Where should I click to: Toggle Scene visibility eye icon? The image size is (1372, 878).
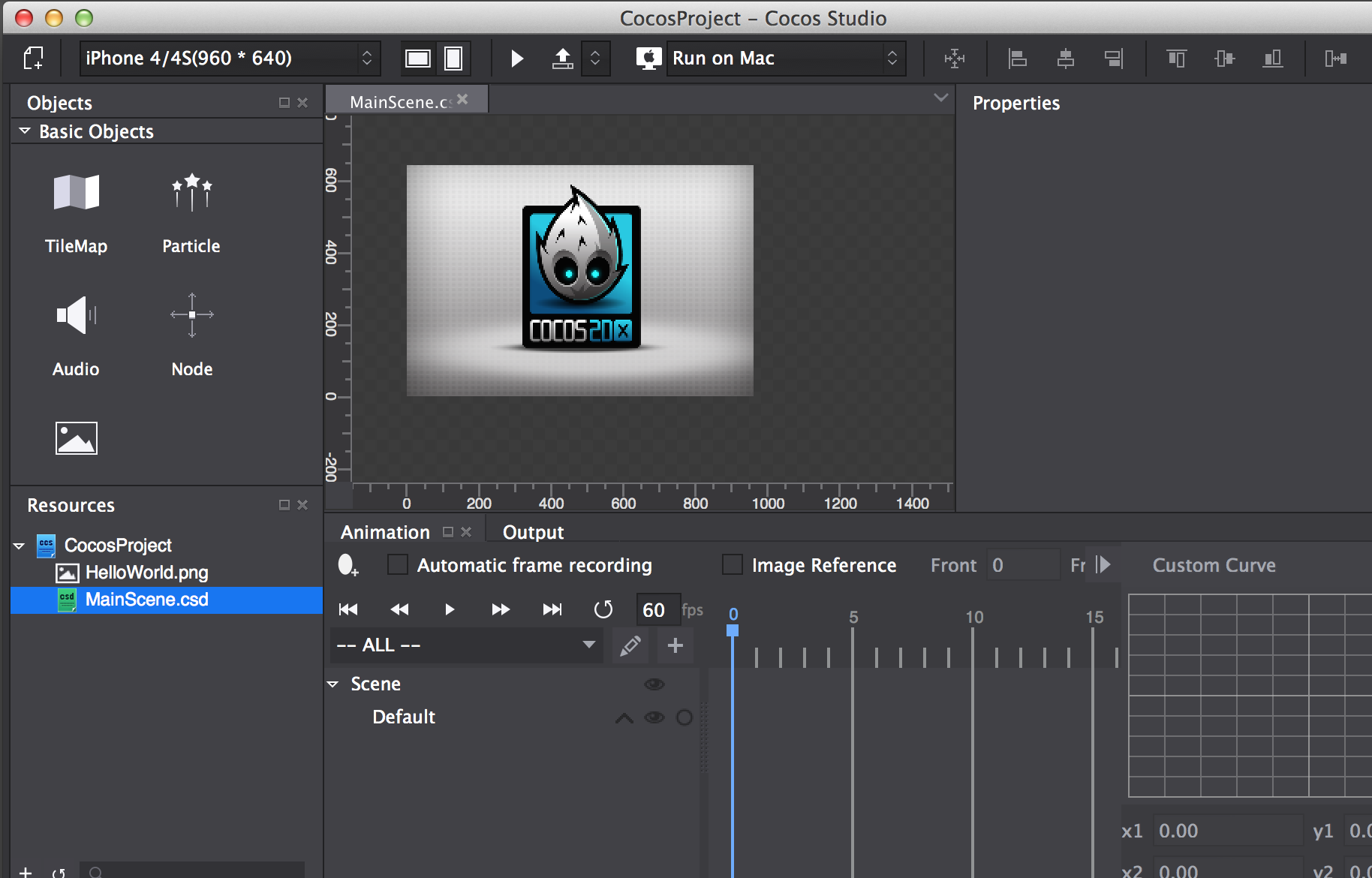pyautogui.click(x=654, y=684)
